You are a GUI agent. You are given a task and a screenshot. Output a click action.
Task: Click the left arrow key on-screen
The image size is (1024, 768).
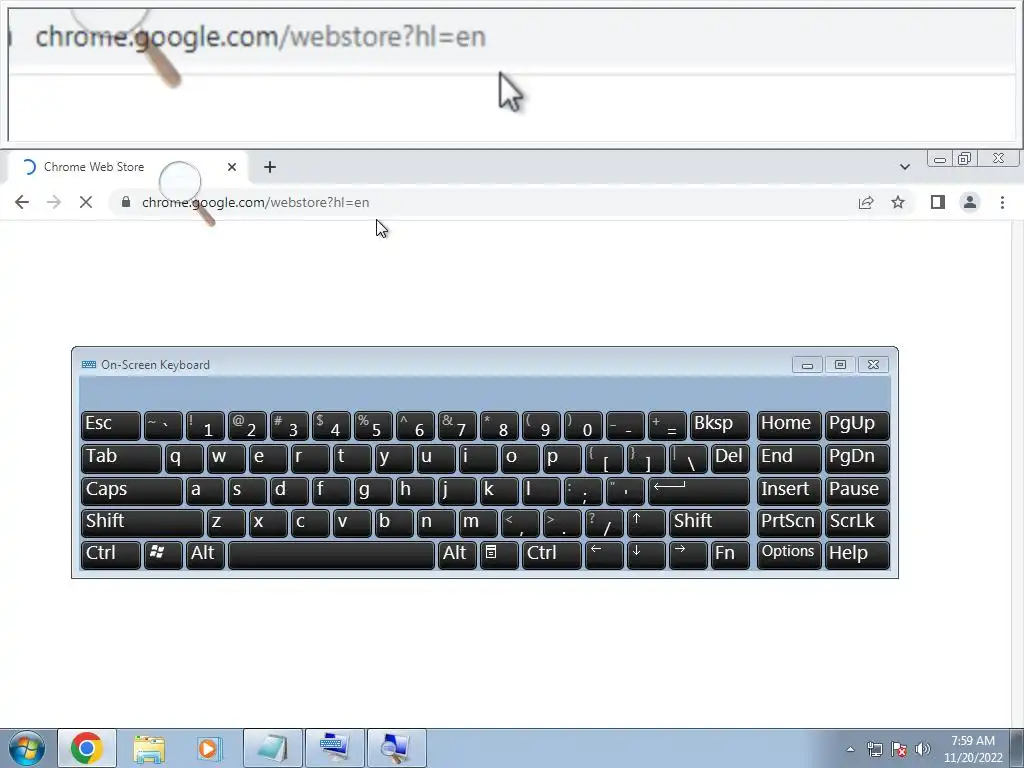point(604,555)
